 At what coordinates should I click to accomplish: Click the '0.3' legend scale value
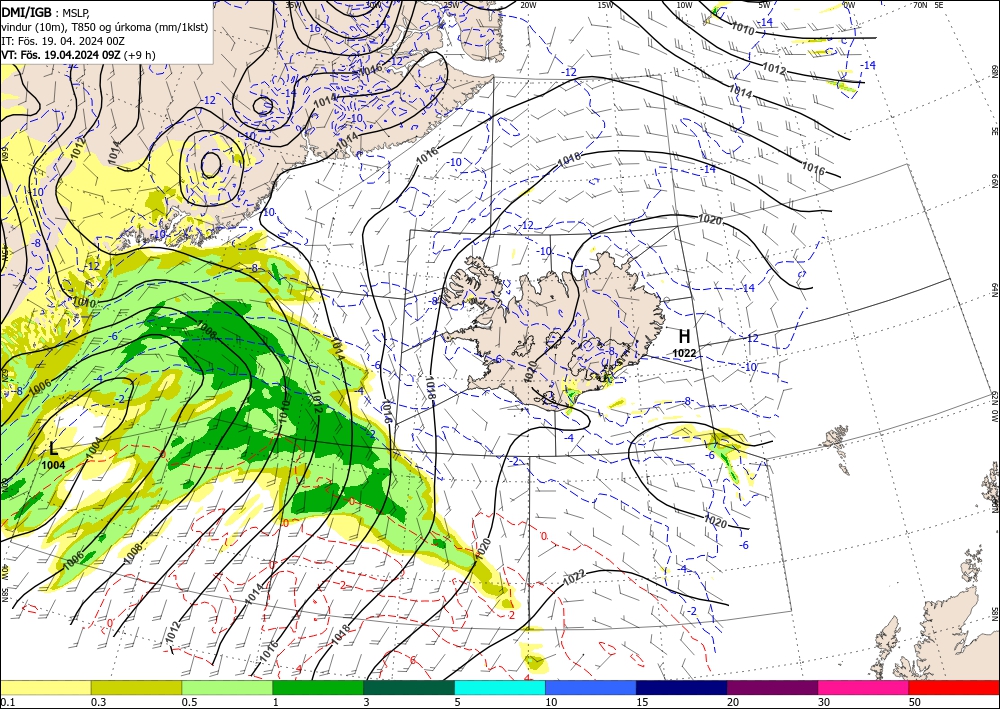click(x=98, y=702)
